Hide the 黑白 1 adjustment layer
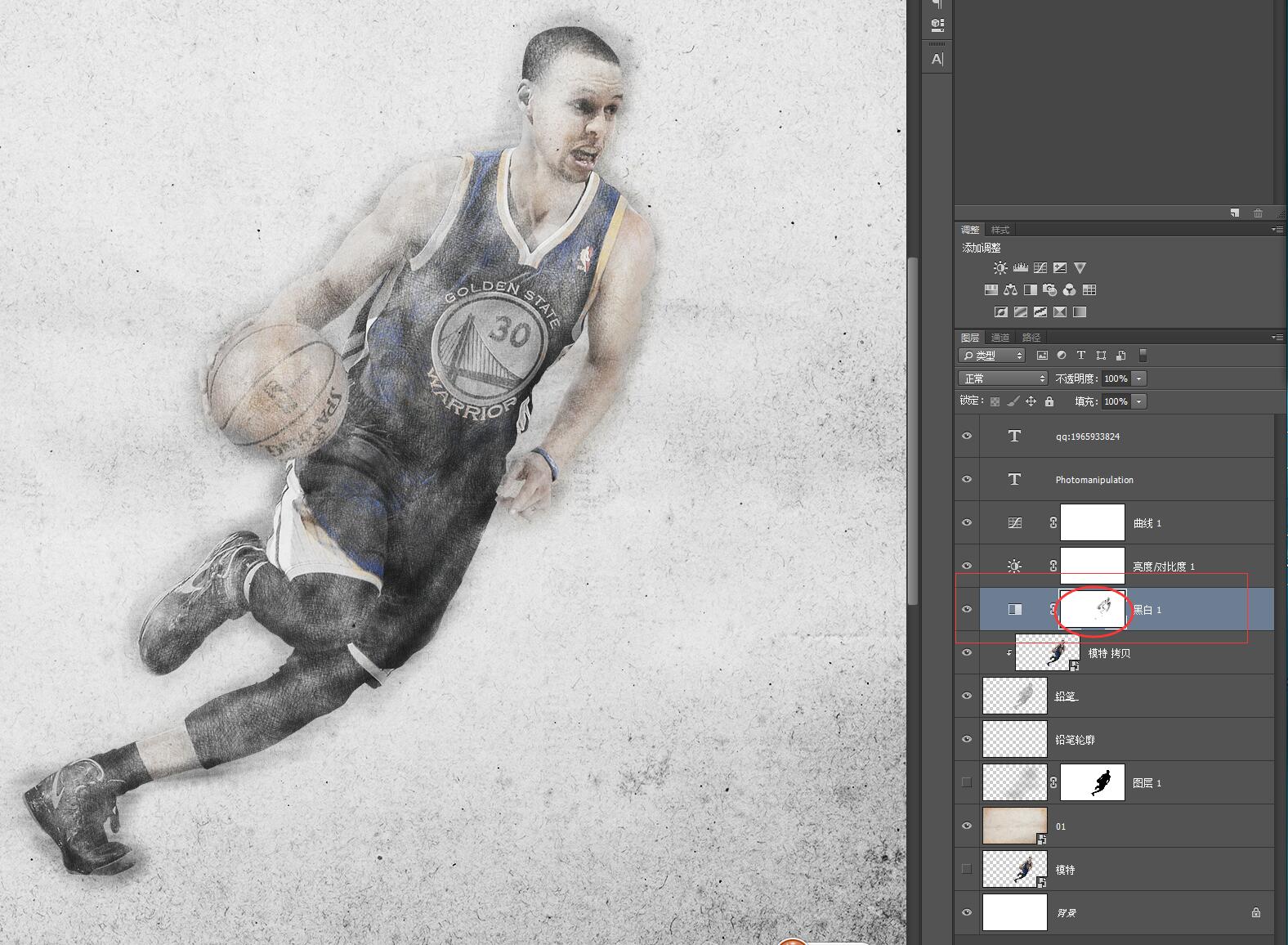The height and width of the screenshot is (945, 1288). click(x=967, y=610)
